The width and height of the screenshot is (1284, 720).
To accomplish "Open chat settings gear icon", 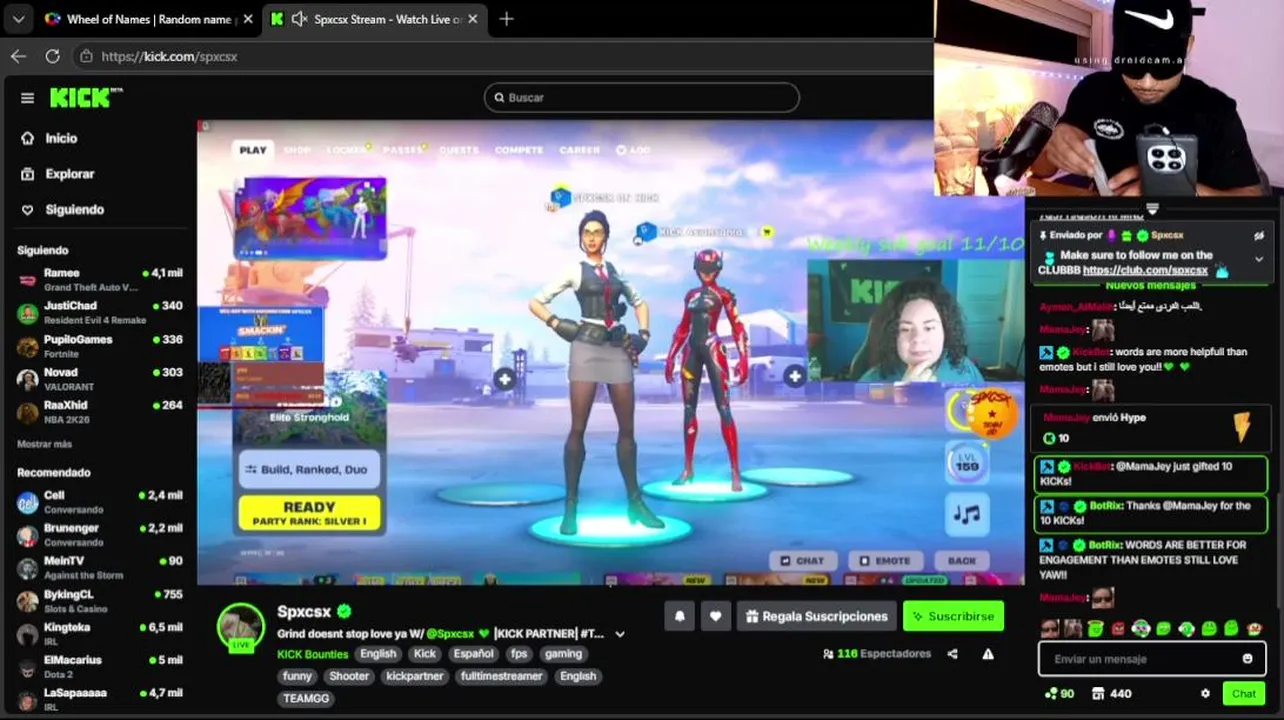I will click(x=1205, y=694).
